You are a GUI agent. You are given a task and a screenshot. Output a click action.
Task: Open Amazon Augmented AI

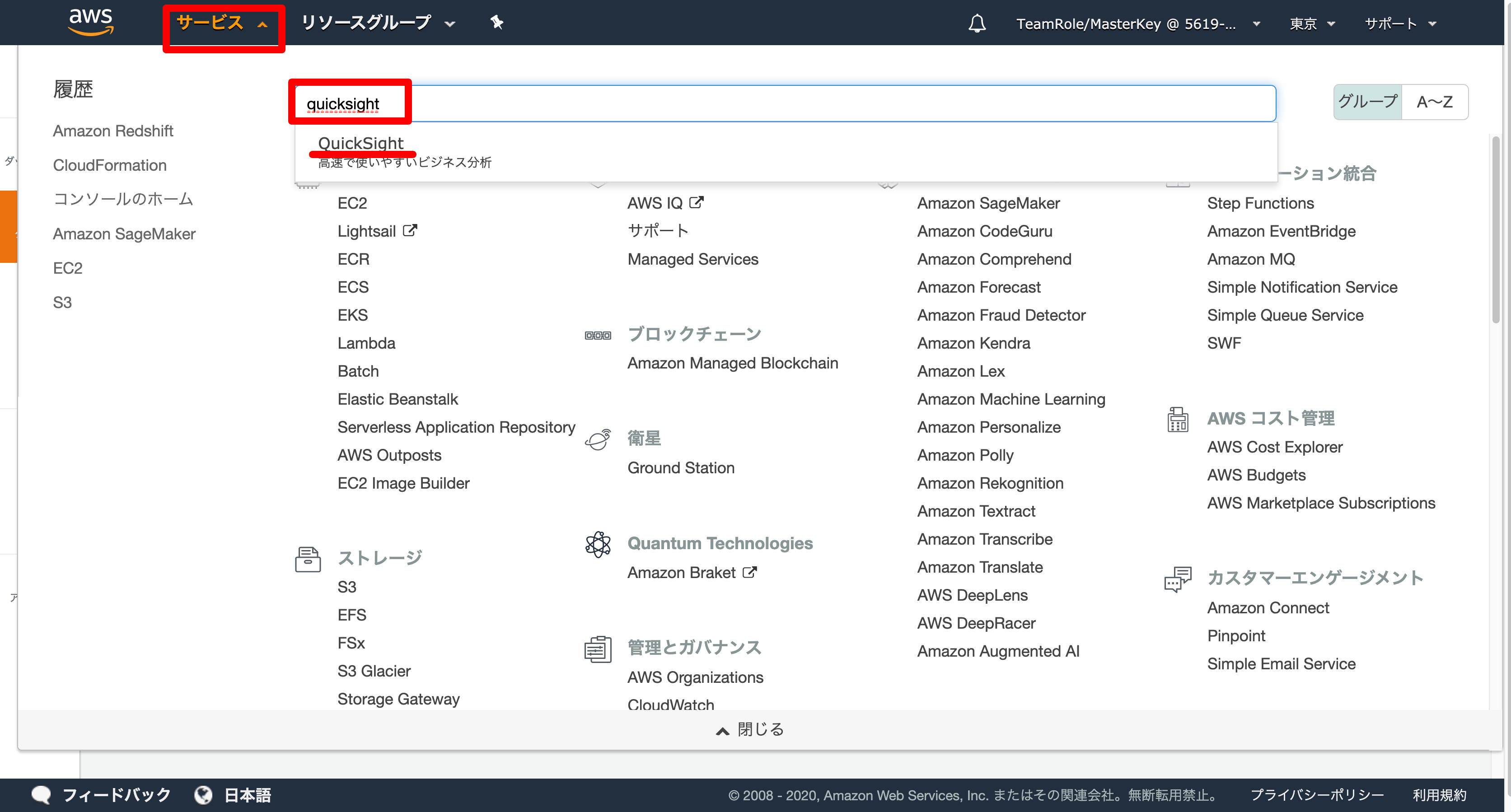tap(998, 651)
